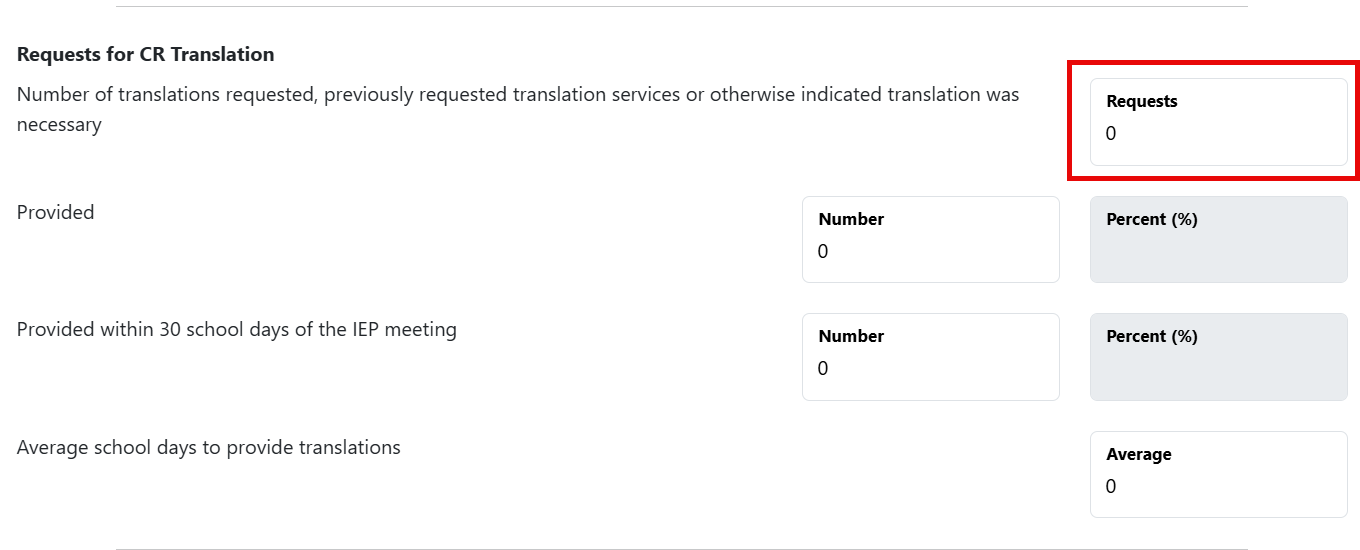Click the 0 value in the Requests box
Viewport: 1360px width, 550px height.
(x=1111, y=134)
